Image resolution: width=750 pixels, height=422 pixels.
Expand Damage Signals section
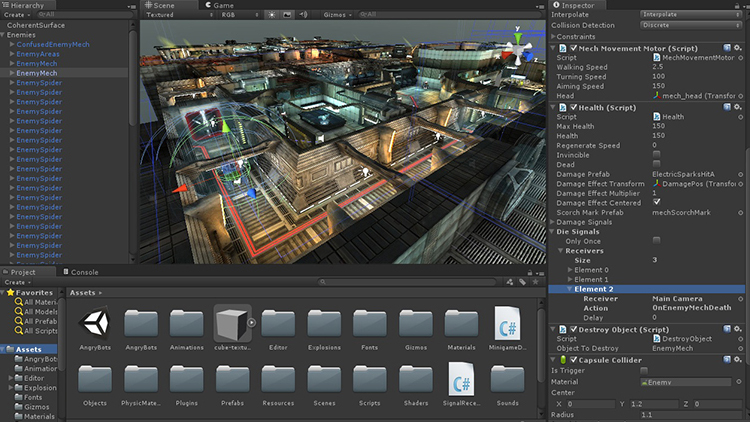553,222
